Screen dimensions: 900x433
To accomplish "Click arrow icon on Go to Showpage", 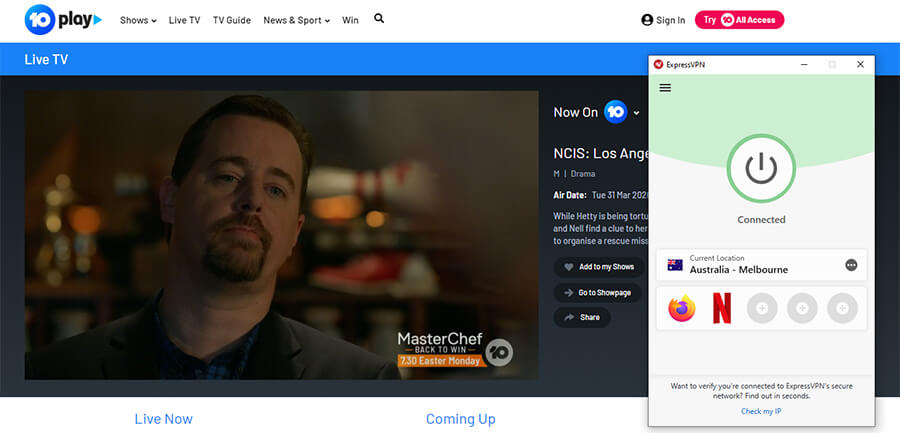I will (569, 293).
